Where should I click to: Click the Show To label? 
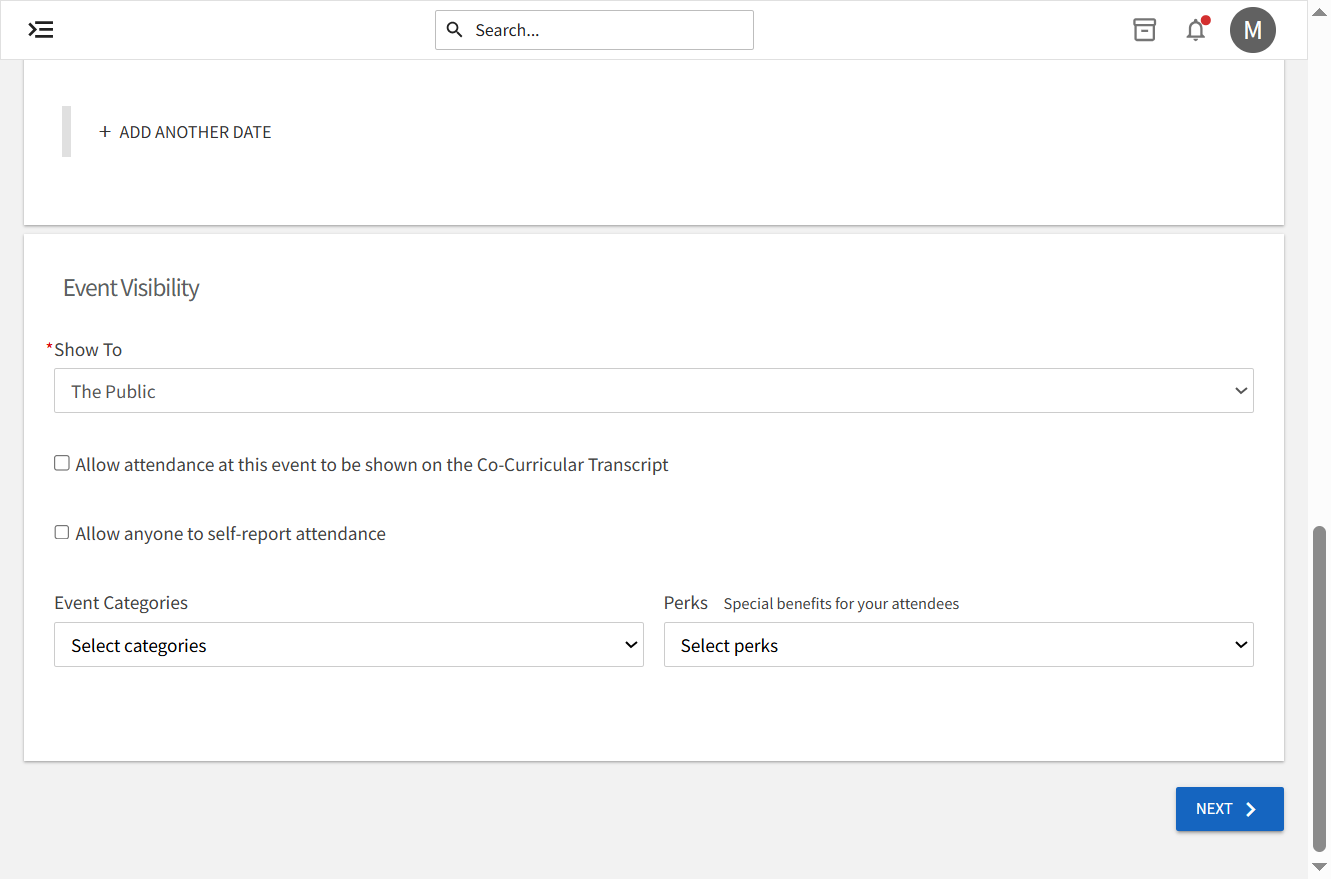[88, 350]
